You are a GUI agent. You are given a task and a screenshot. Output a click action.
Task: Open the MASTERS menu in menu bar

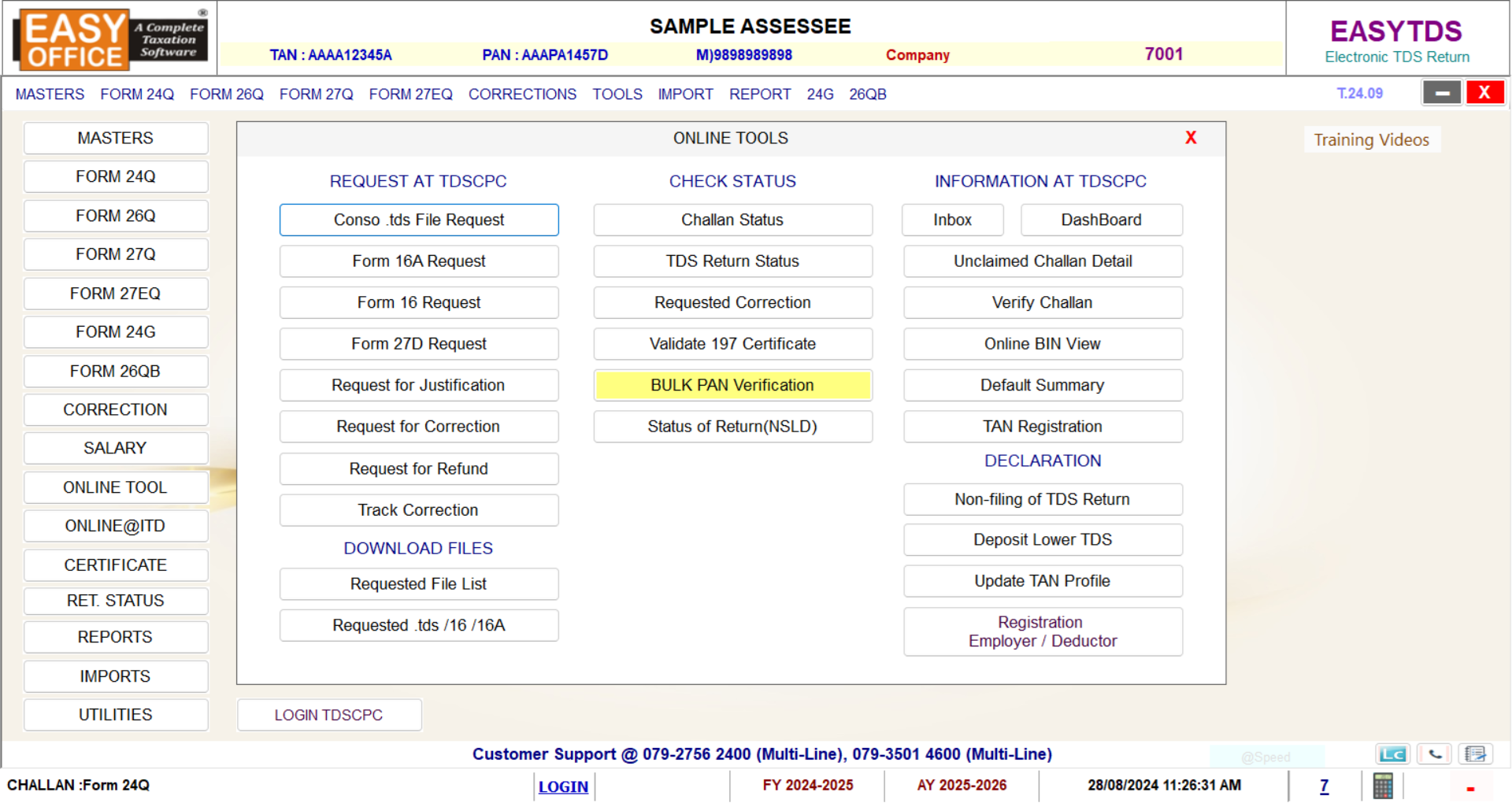pyautogui.click(x=50, y=94)
